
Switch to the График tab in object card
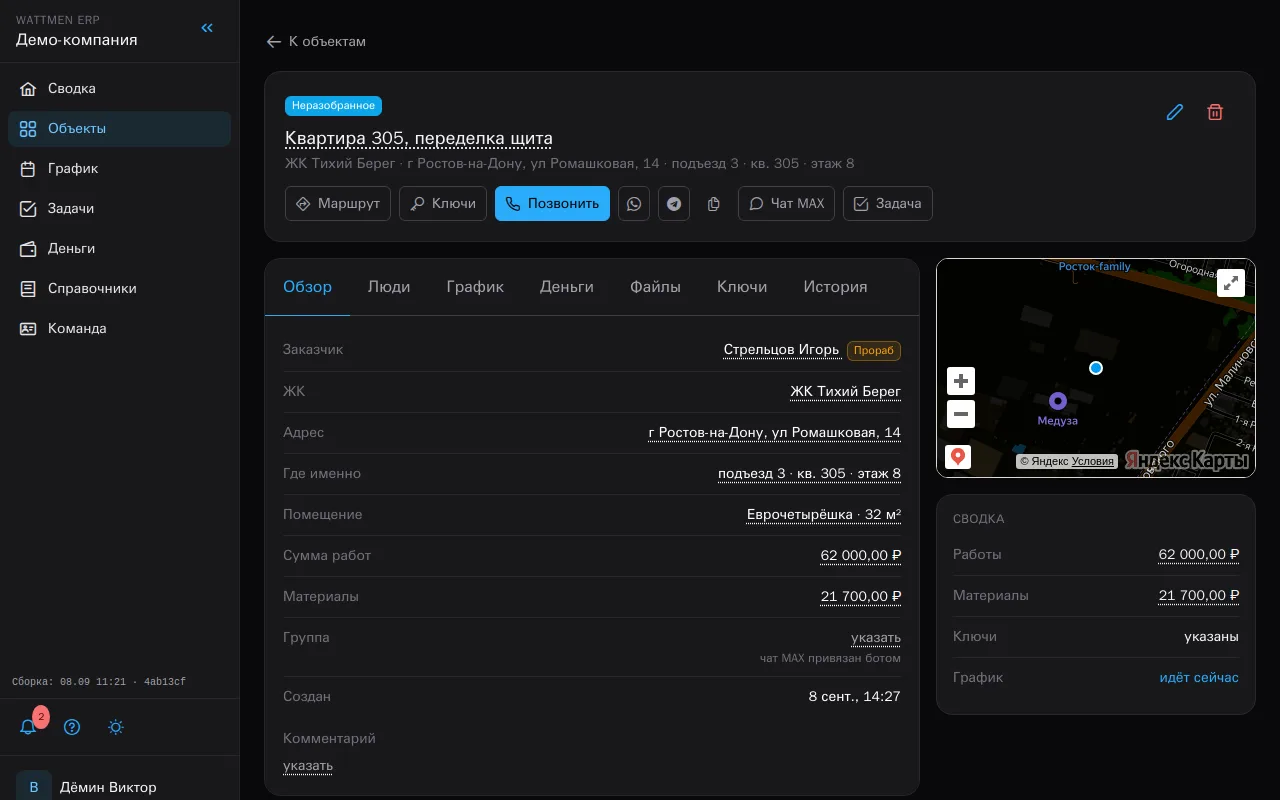475,287
